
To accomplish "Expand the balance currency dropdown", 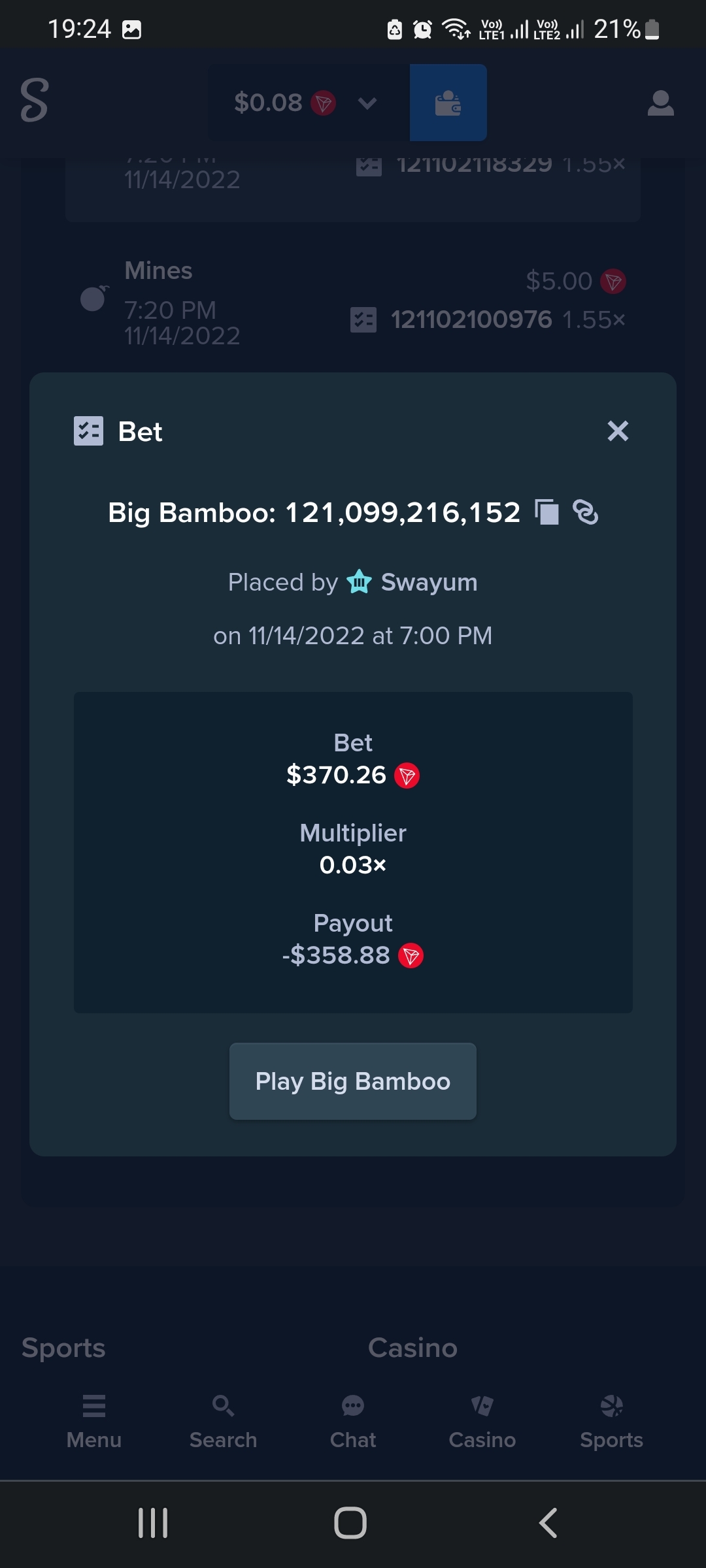I will click(367, 103).
